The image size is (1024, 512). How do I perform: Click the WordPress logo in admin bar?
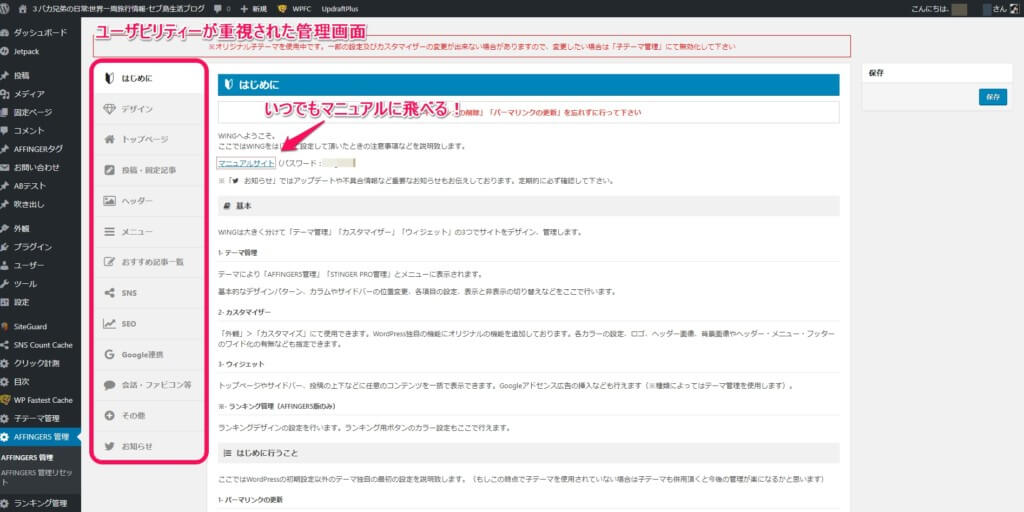pos(6,9)
